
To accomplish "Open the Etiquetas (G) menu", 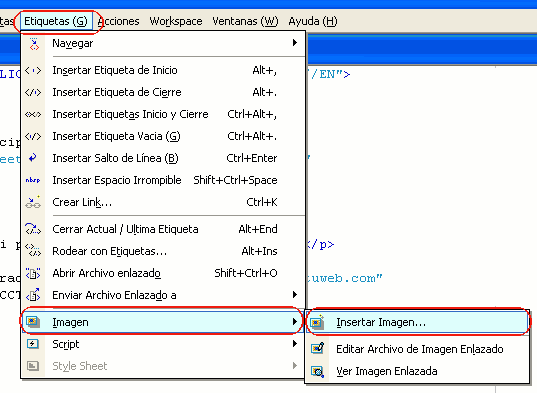I will coord(56,21).
